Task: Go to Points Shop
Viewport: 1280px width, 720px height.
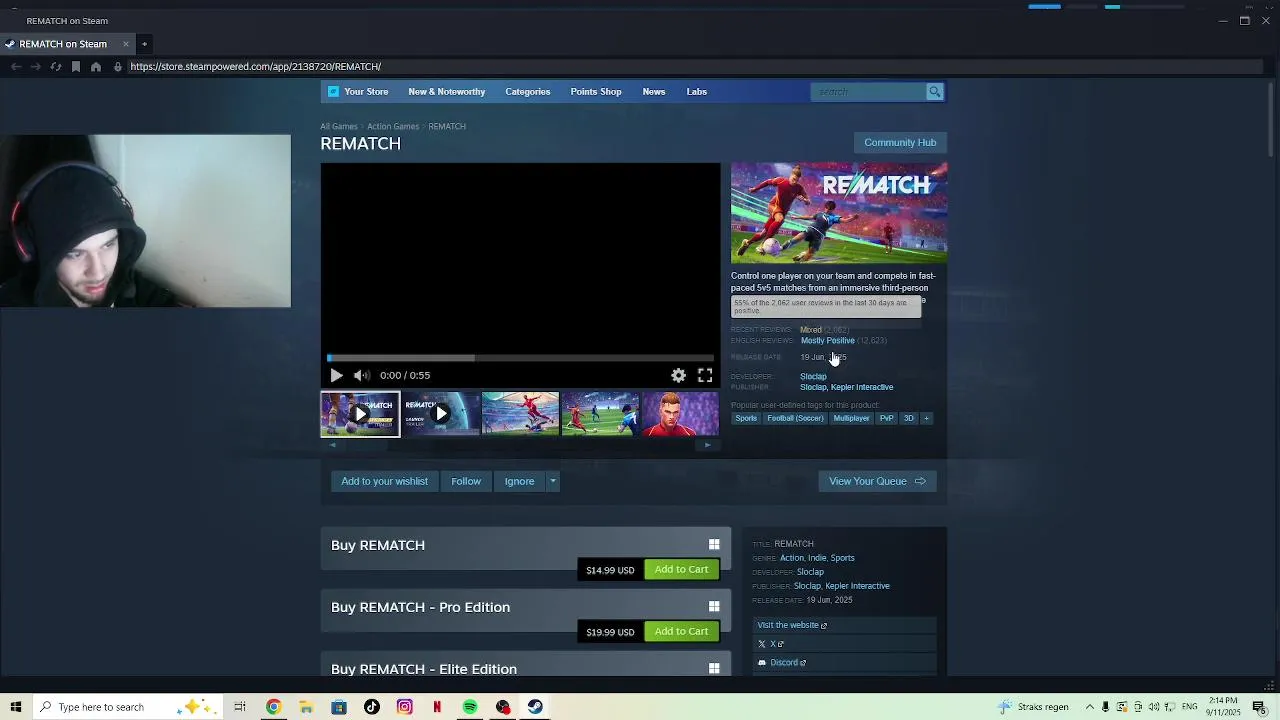Action: pyautogui.click(x=596, y=92)
